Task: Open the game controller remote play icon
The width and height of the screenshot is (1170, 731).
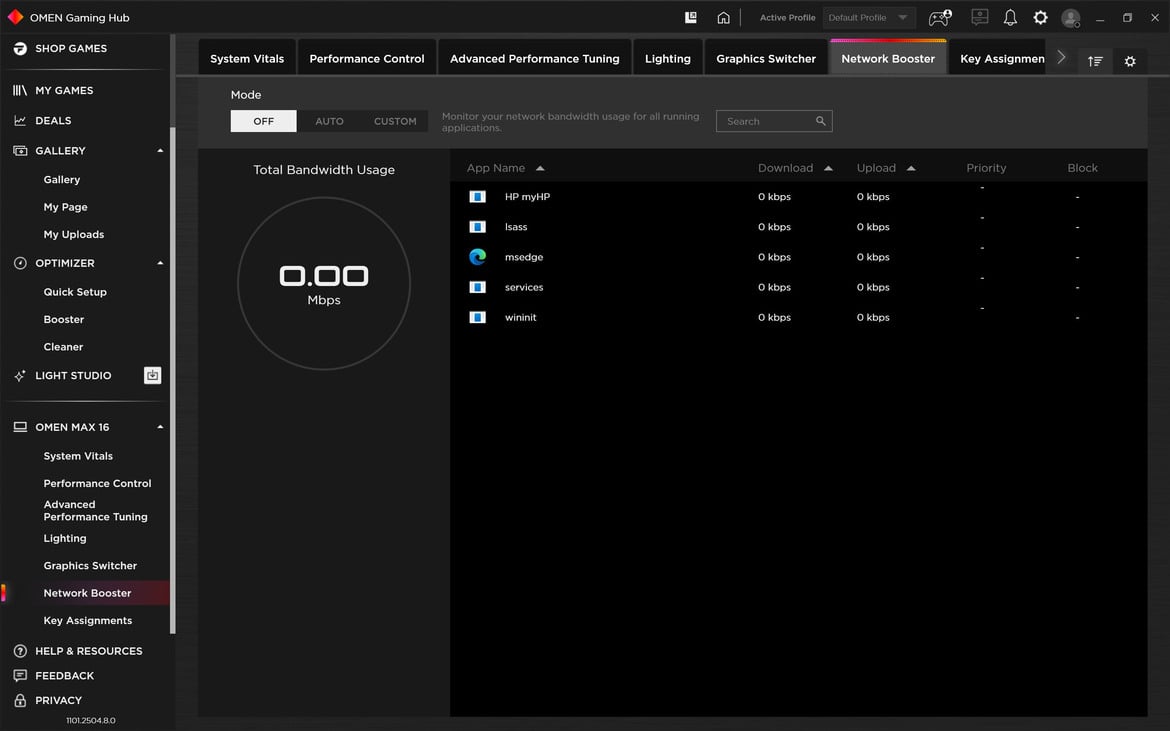Action: [939, 17]
